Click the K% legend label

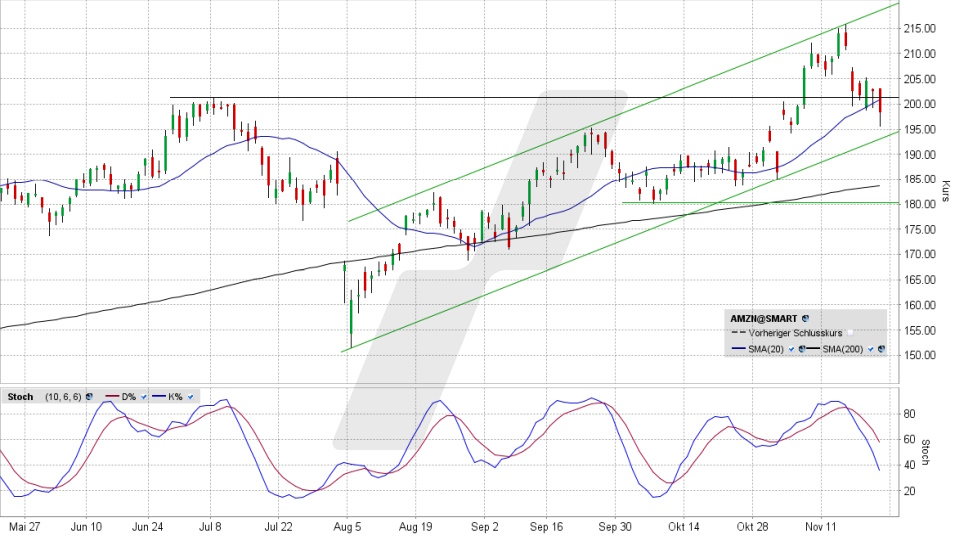[x=175, y=397]
